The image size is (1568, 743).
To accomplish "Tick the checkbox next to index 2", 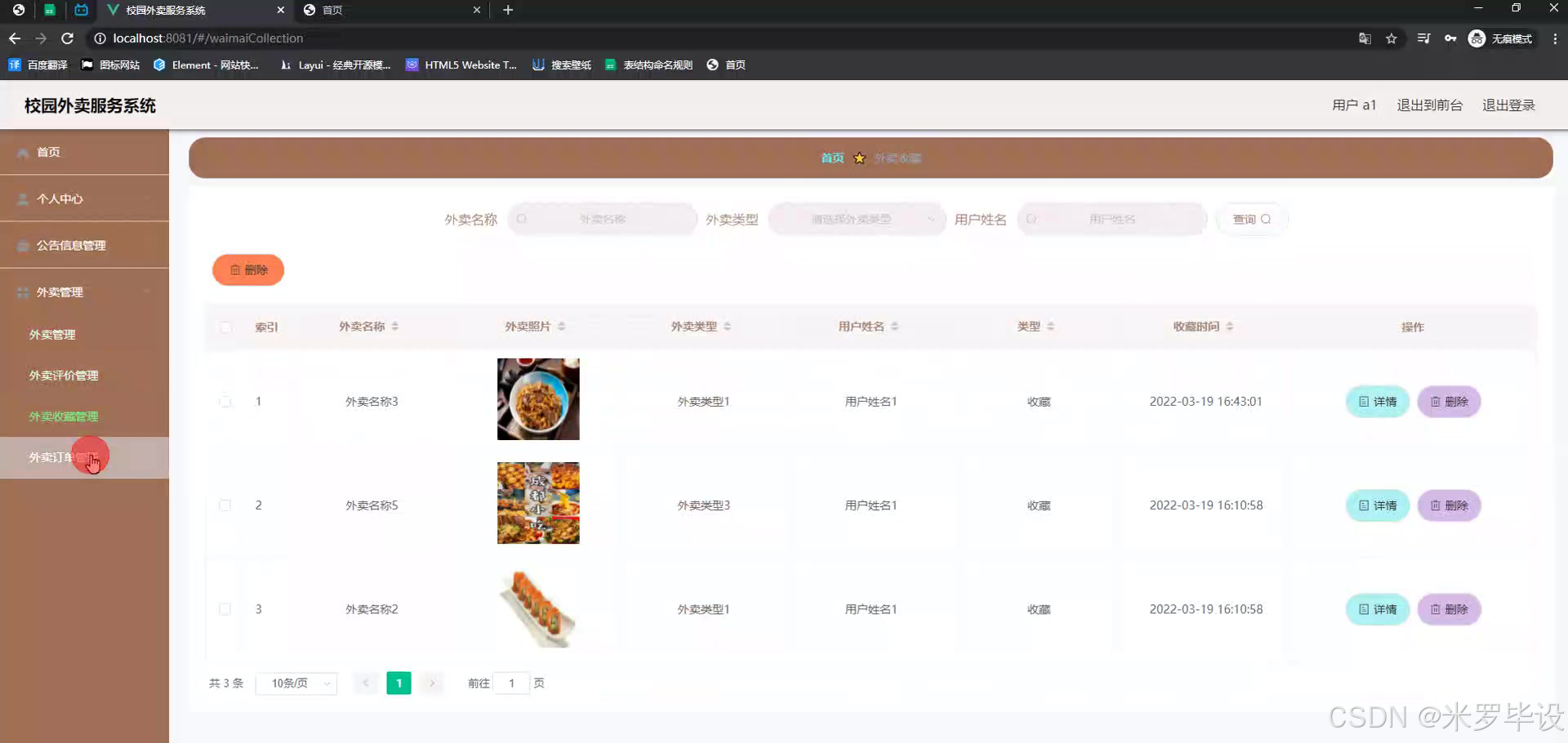I will 225,505.
